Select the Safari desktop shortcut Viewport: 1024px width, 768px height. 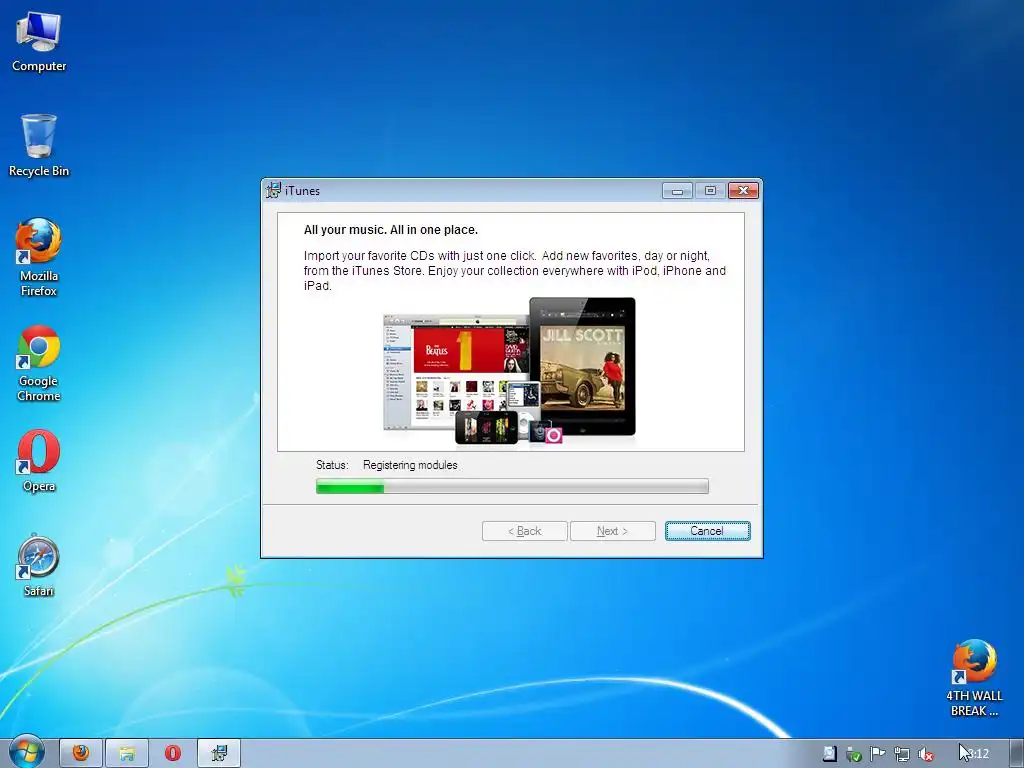tap(39, 566)
